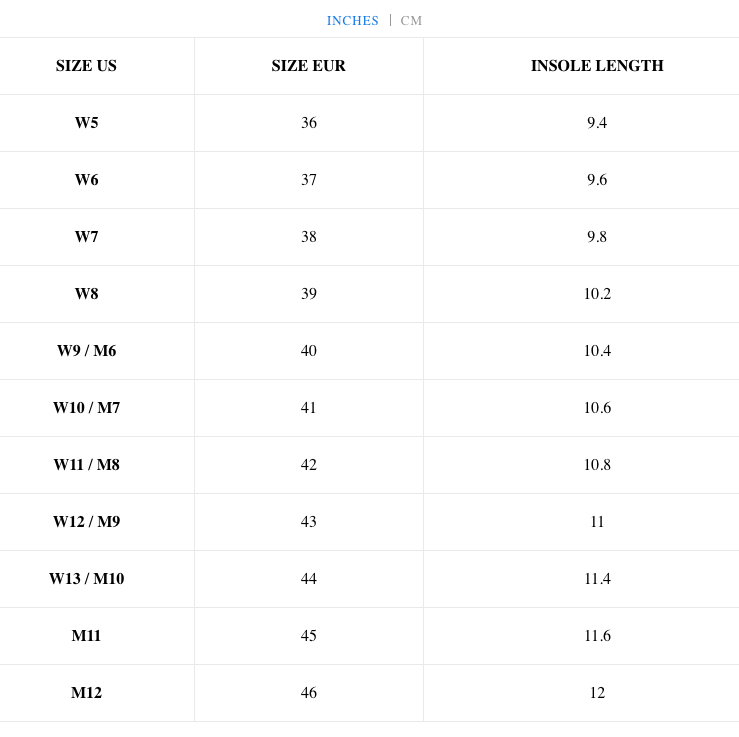Switch units to CM
This screenshot has width=739, height=737.
(x=411, y=21)
